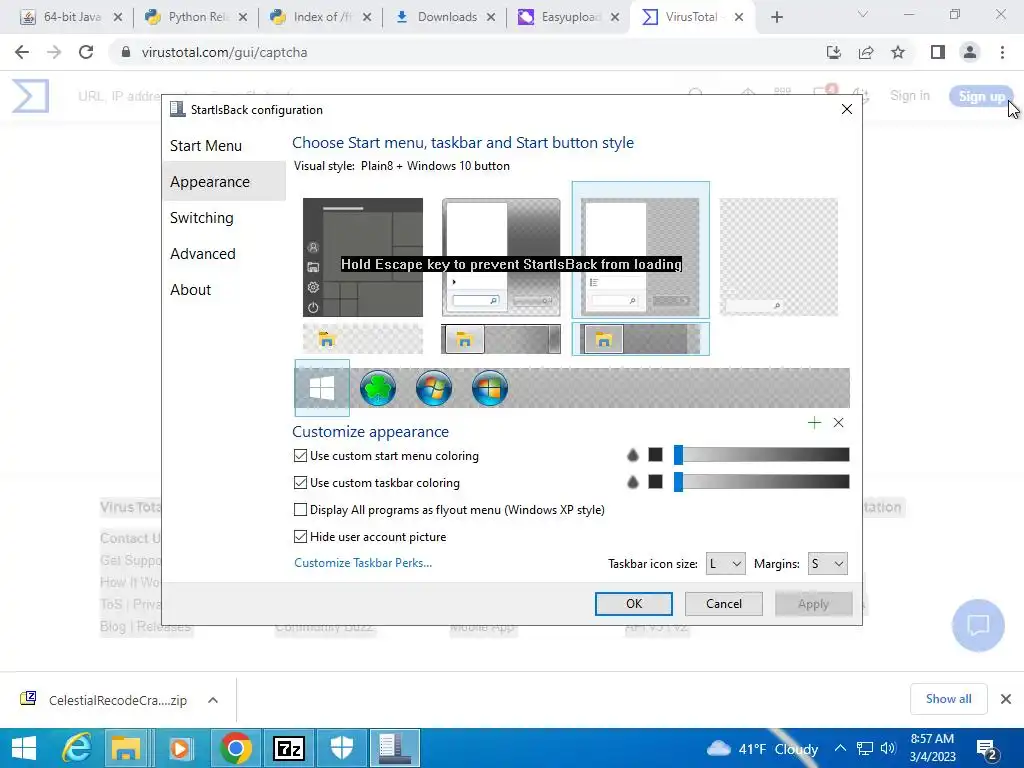Open File Explorer from taskbar

point(125,748)
